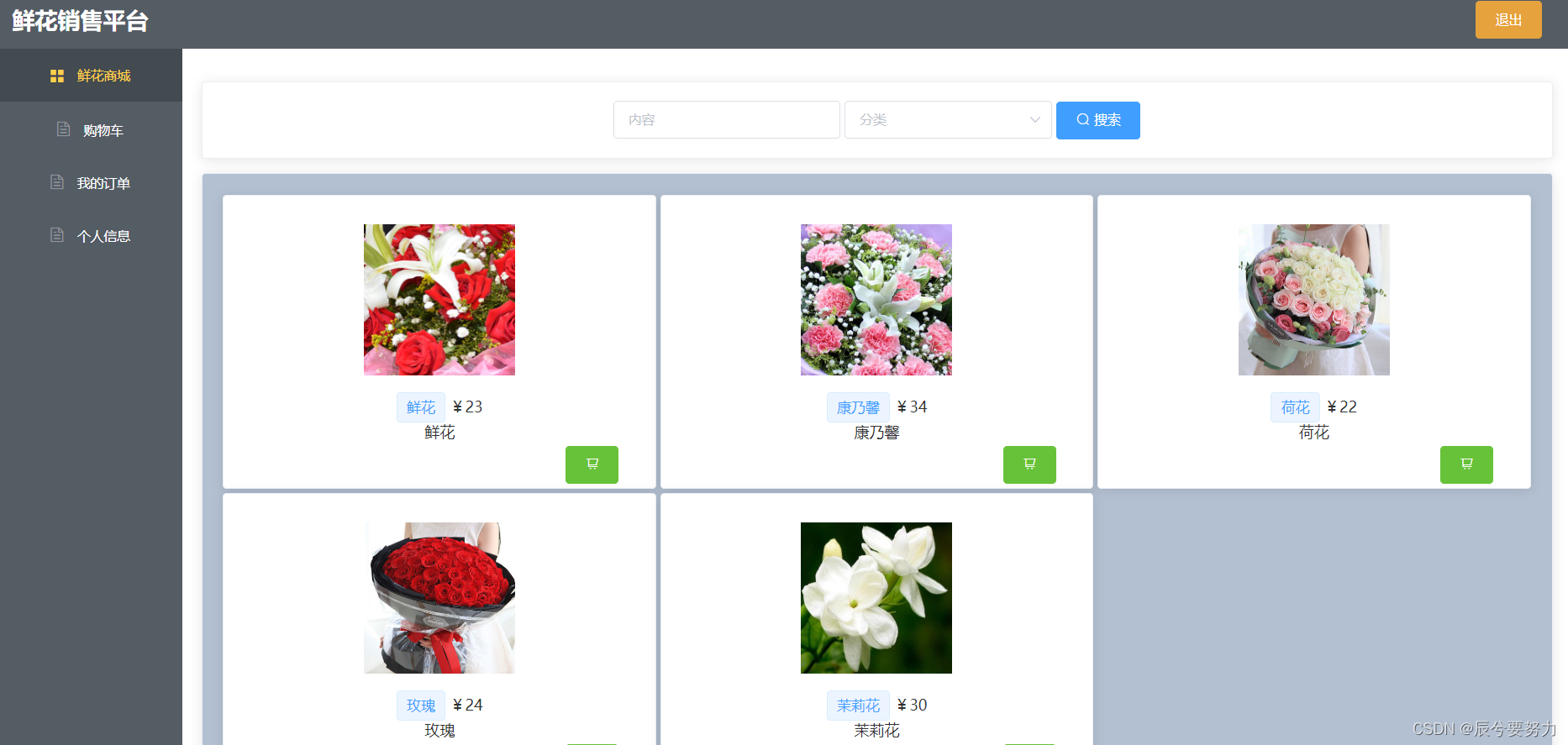The width and height of the screenshot is (1568, 745).
Task: Click the 鲜花销售平台 header title
Action: [80, 21]
